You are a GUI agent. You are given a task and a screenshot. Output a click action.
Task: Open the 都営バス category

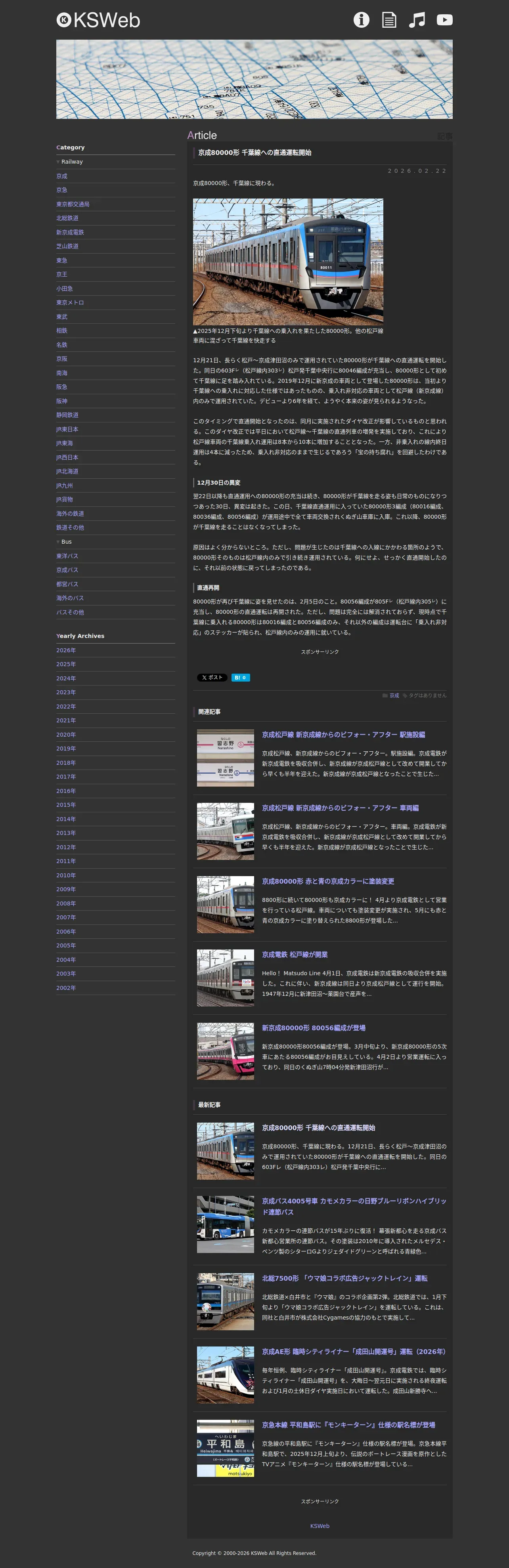click(67, 584)
